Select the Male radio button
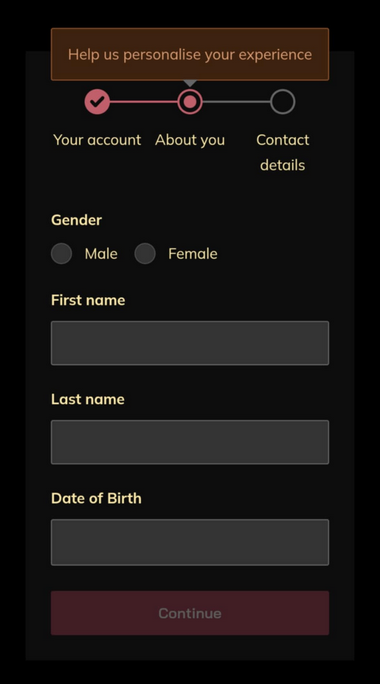This screenshot has width=380, height=684. [62, 253]
